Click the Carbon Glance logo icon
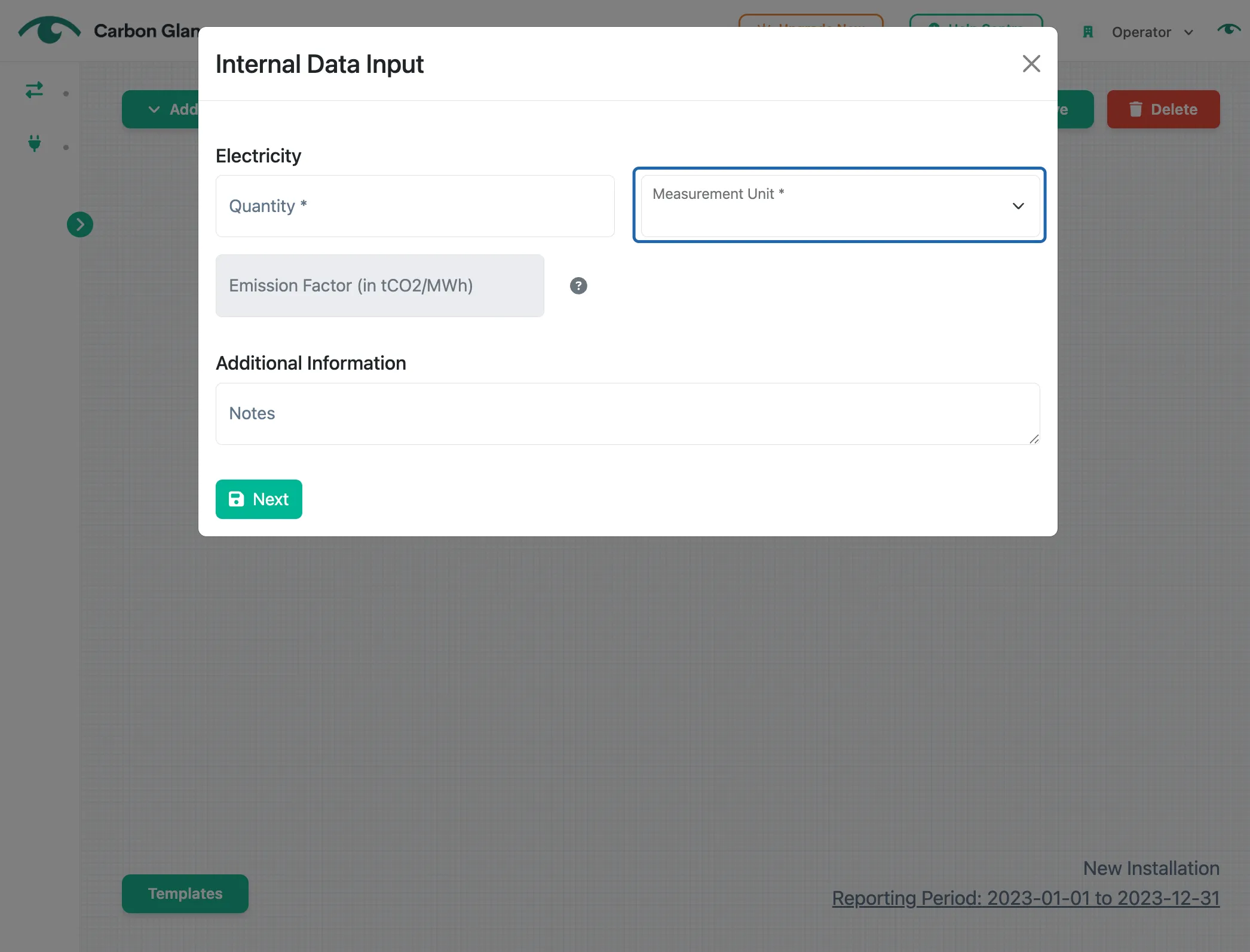 pos(50,30)
